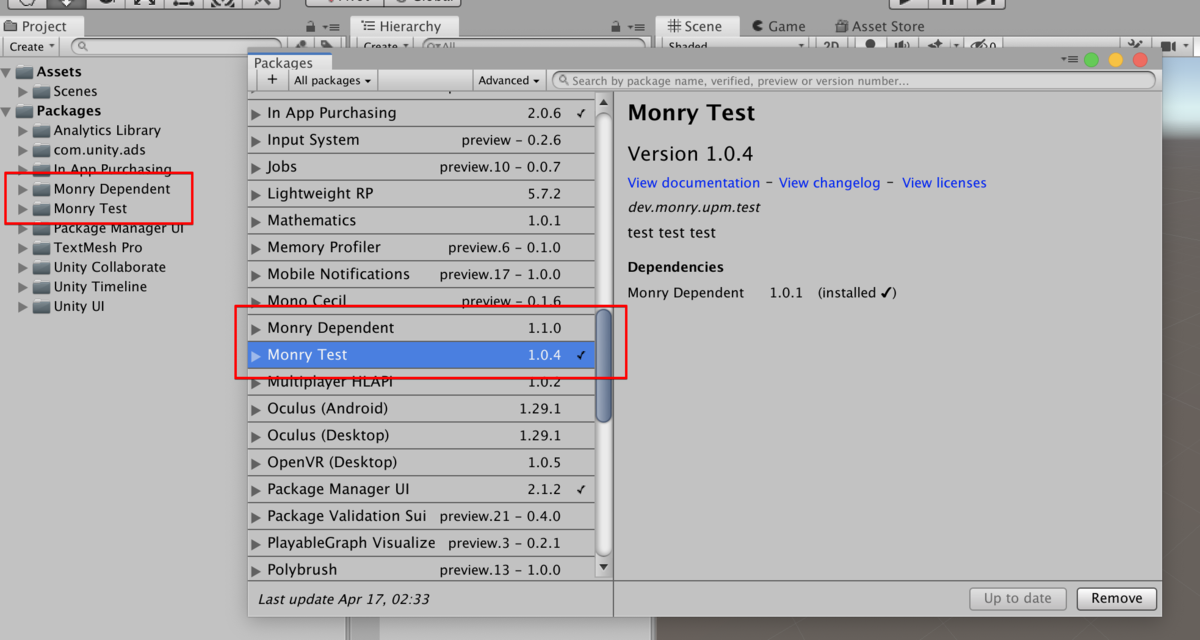
Task: Click the Up to date button
Action: coord(1018,598)
